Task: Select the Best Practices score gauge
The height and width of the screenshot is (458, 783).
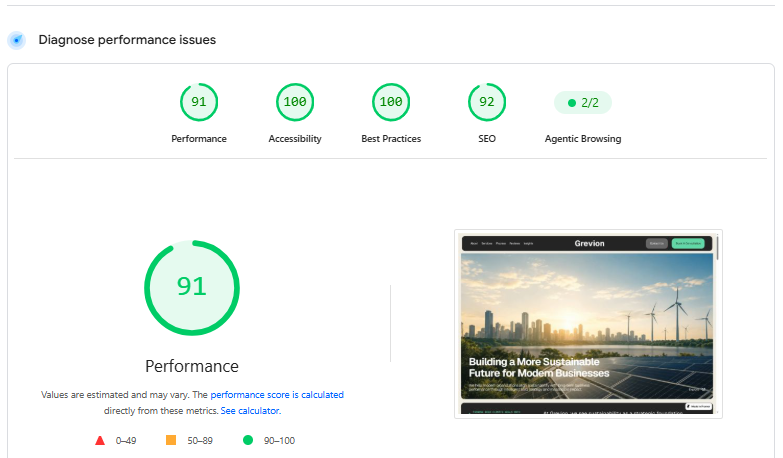Action: click(391, 102)
